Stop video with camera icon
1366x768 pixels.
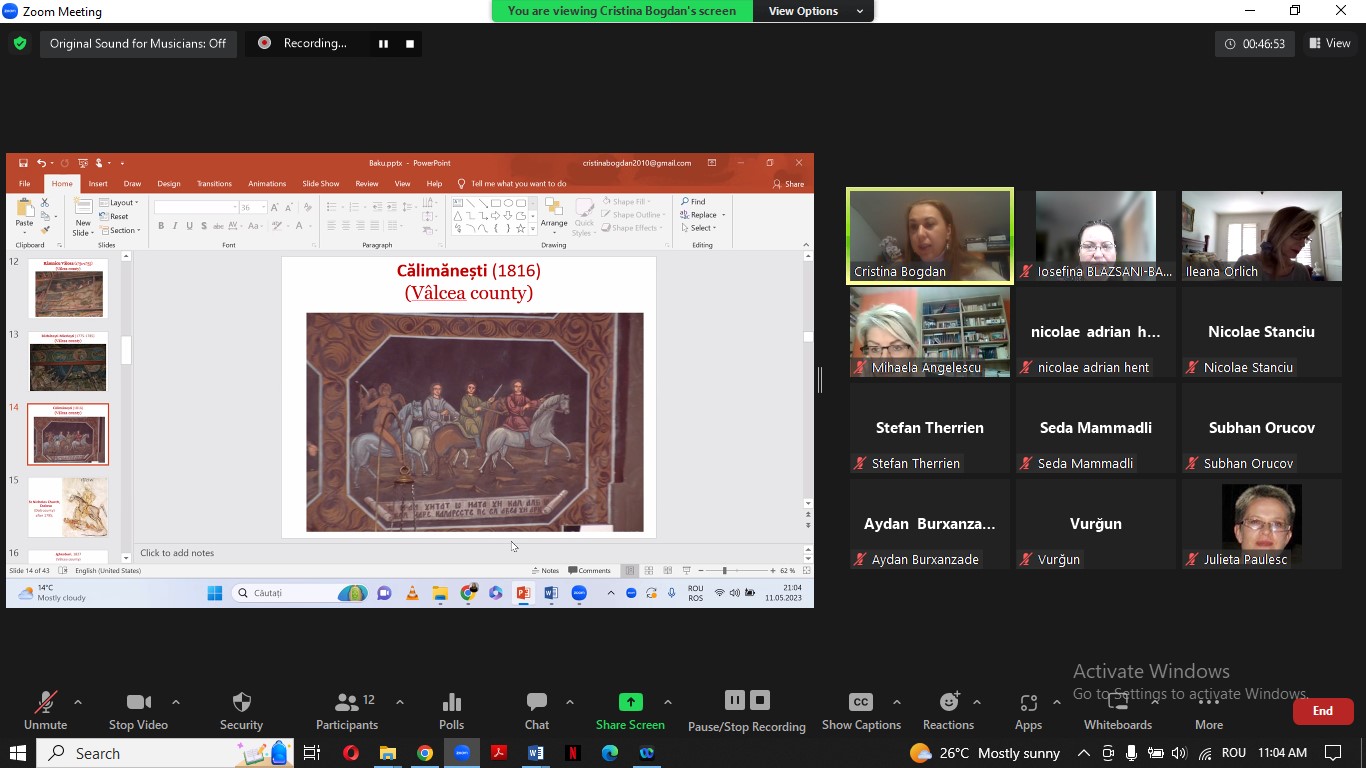pyautogui.click(x=138, y=711)
